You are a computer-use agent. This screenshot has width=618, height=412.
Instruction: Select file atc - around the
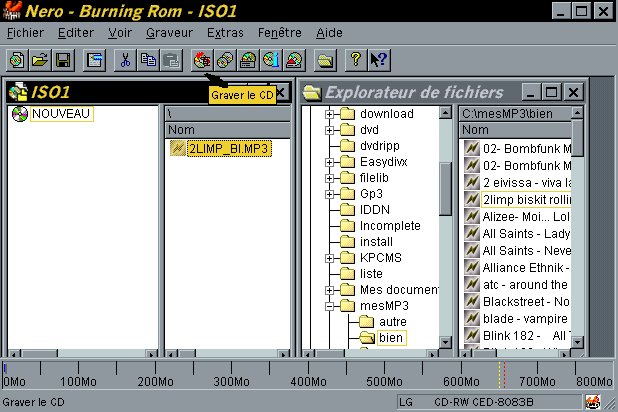point(525,285)
